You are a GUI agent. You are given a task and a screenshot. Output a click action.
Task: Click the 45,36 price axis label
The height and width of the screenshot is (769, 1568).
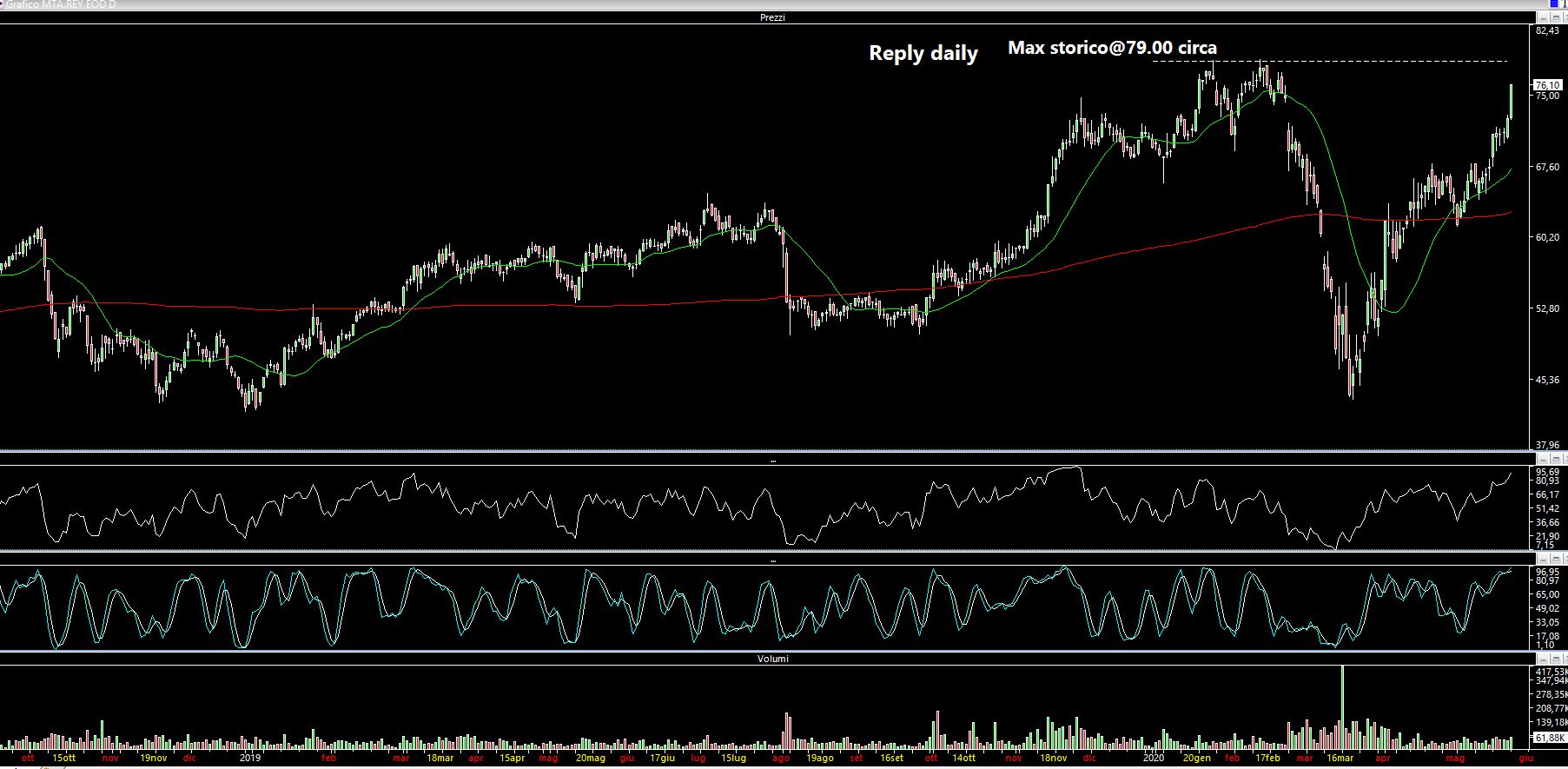click(x=1547, y=380)
